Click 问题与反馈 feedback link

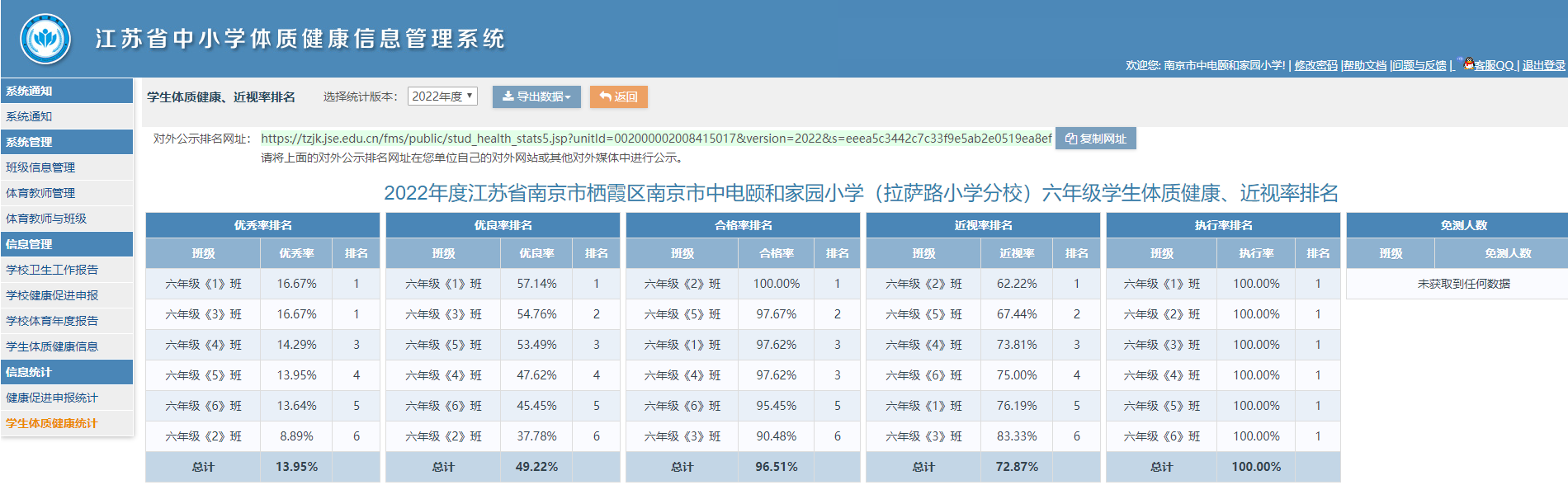point(1419,65)
